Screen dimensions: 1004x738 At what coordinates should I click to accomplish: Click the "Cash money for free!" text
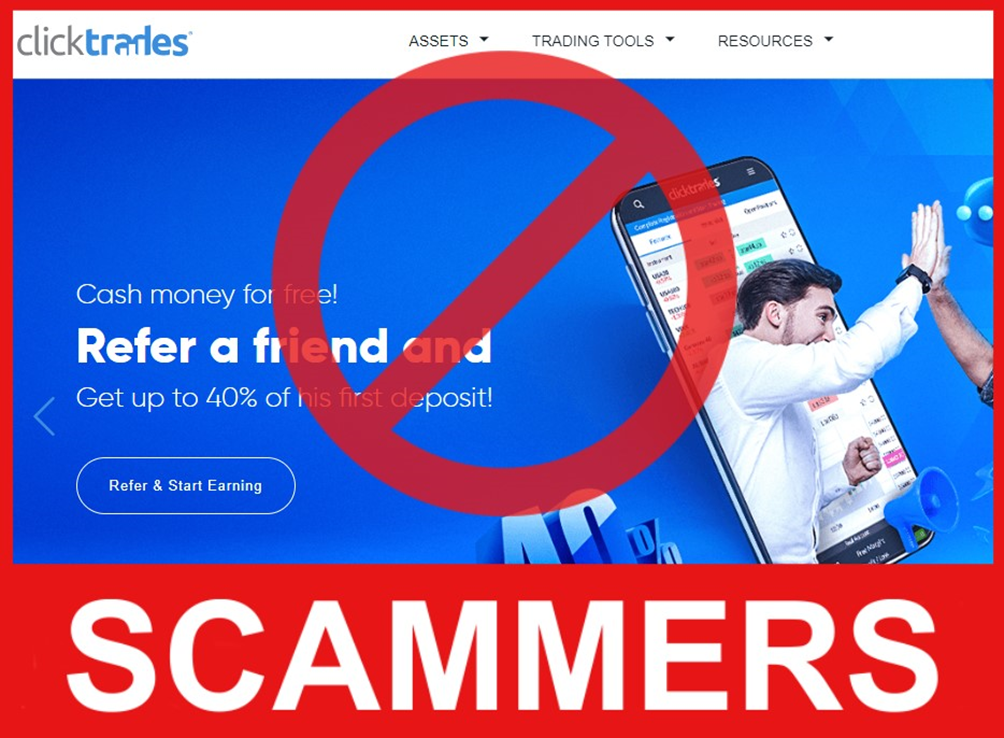(206, 295)
